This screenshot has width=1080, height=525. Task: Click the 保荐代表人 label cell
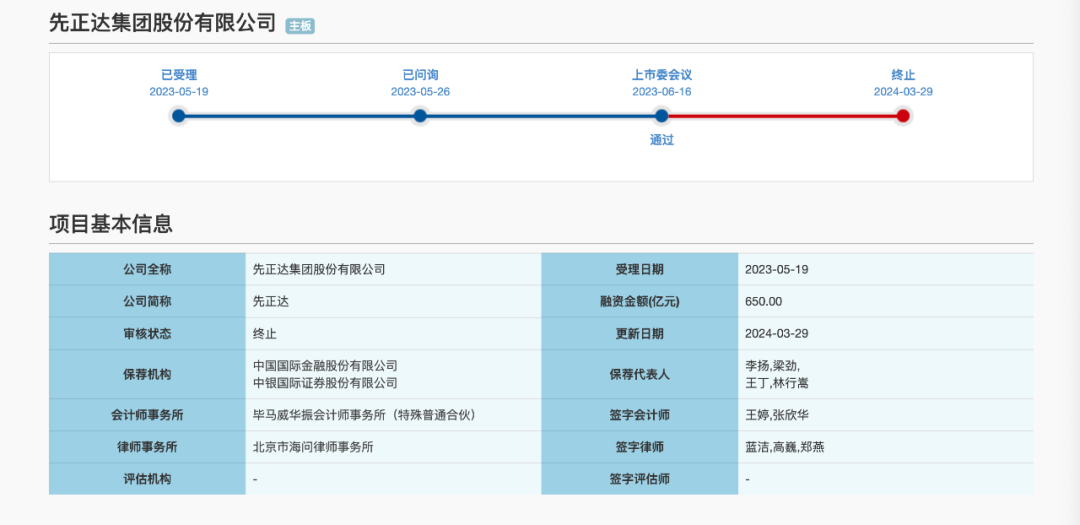640,374
